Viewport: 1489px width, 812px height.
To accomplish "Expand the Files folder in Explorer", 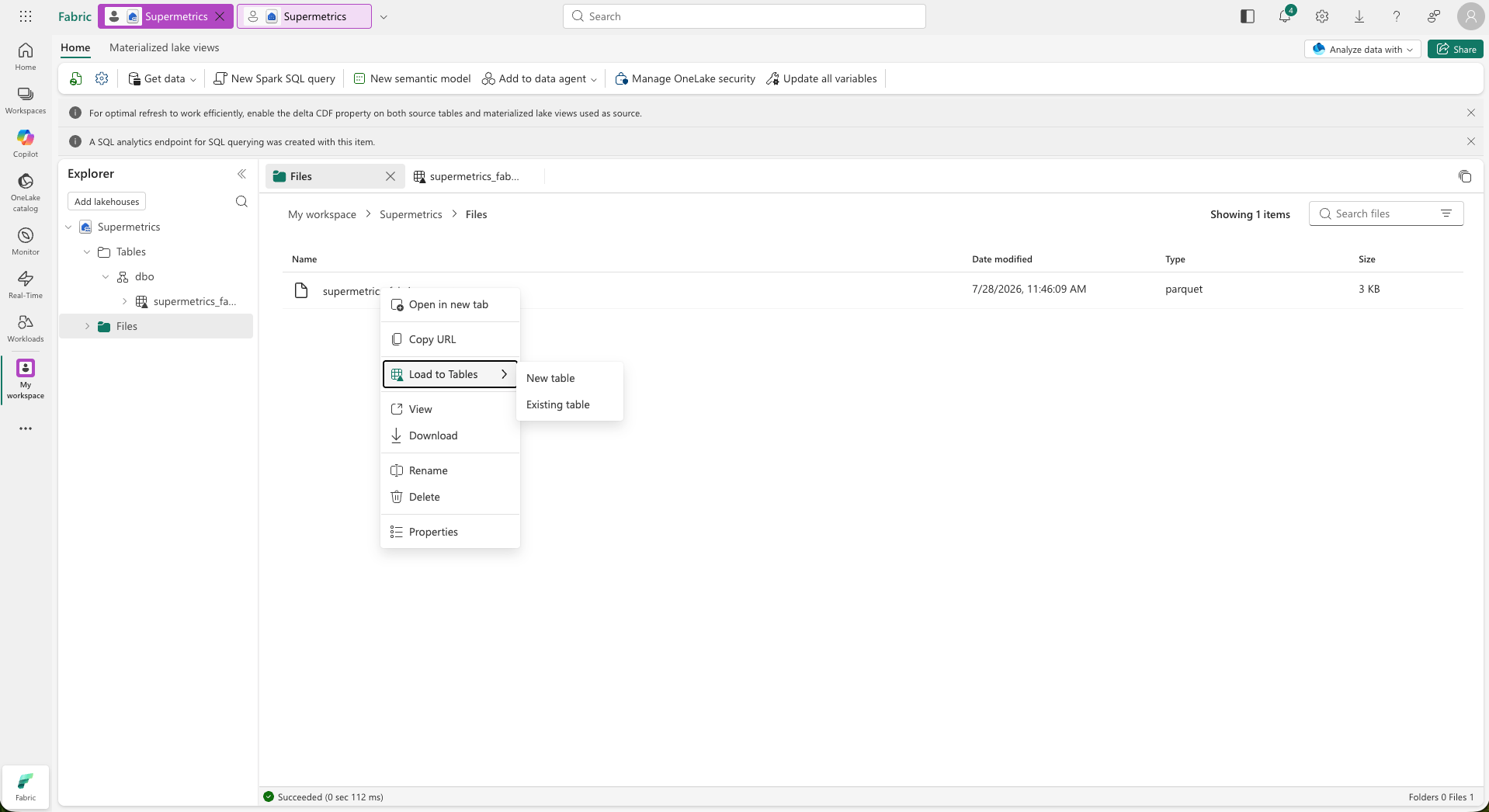I will (87, 326).
